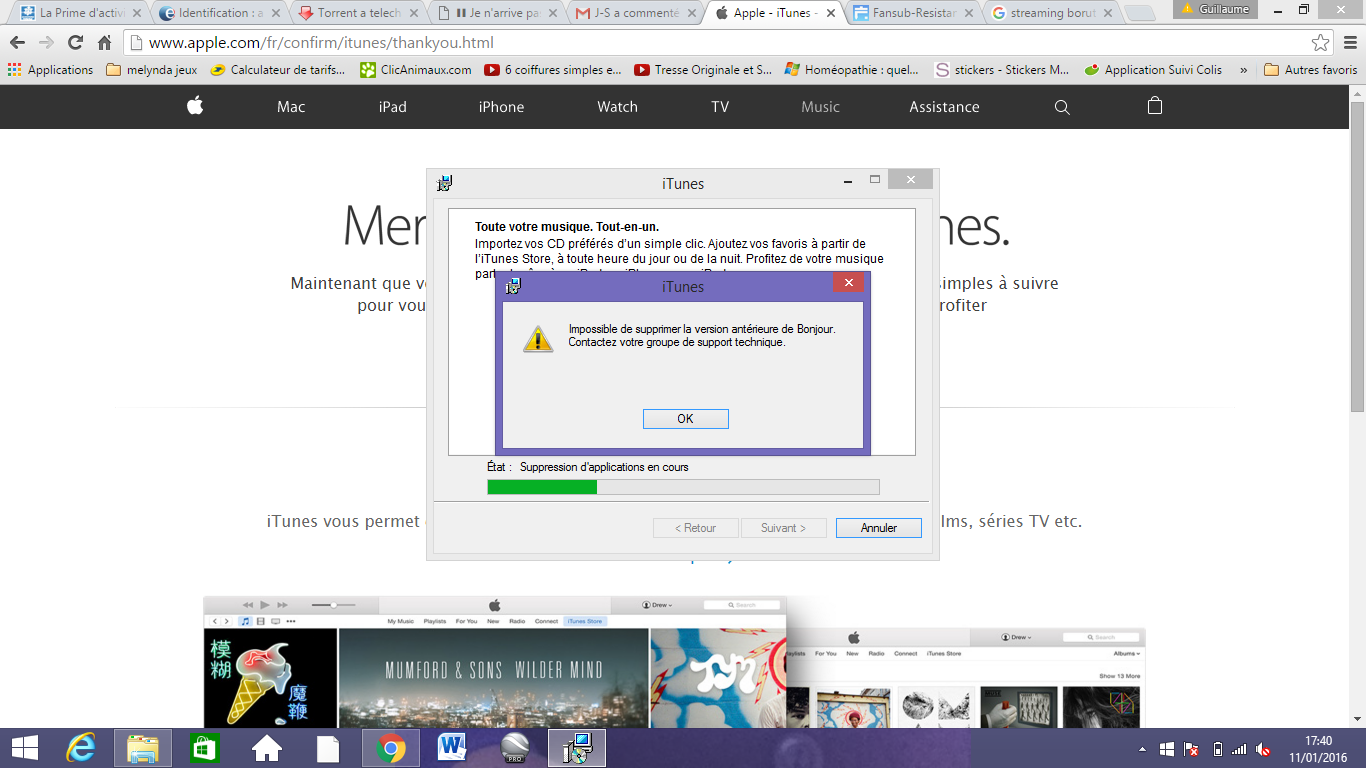Bookmark the page with the star icon
This screenshot has height=768, width=1366.
click(x=1320, y=43)
